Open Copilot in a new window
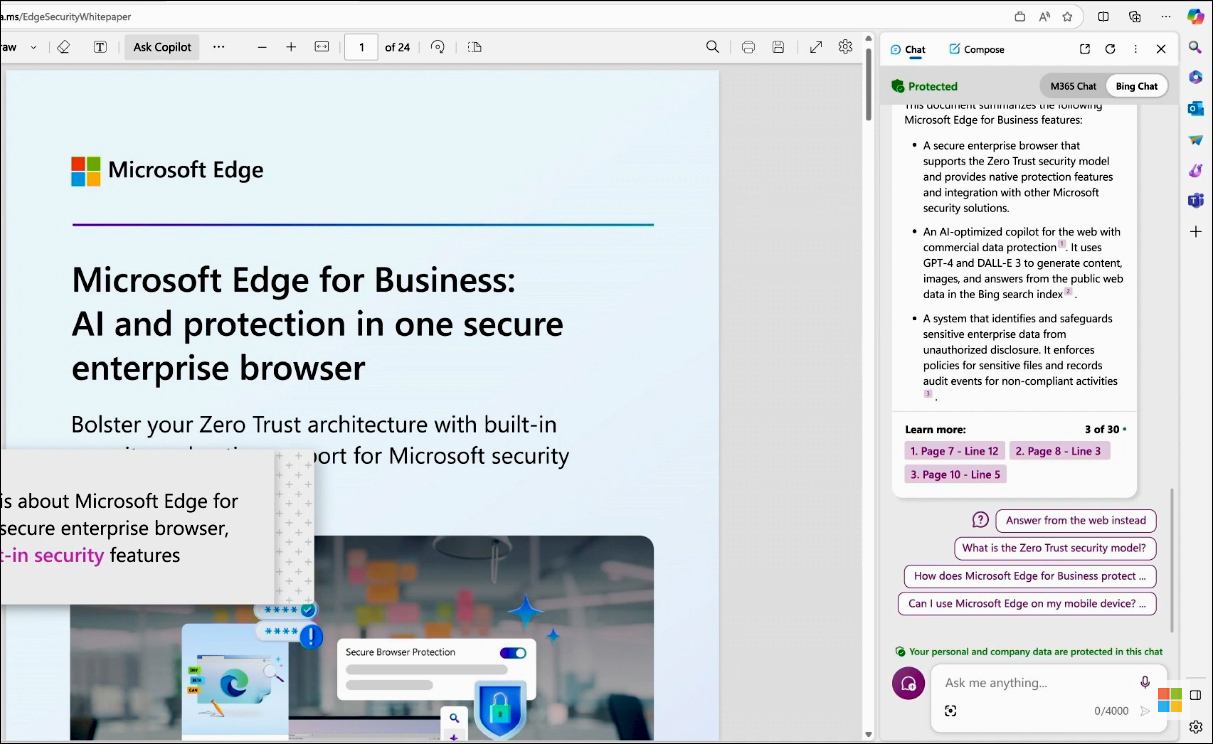Screen dimensions: 1213x744 click(x=1085, y=49)
